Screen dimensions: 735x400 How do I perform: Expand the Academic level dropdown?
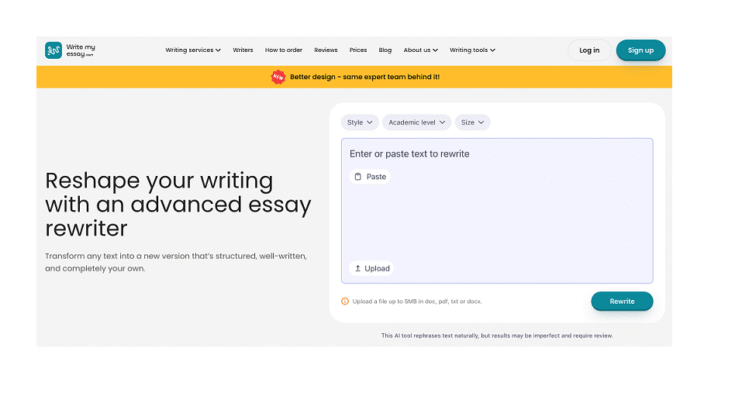click(x=415, y=122)
